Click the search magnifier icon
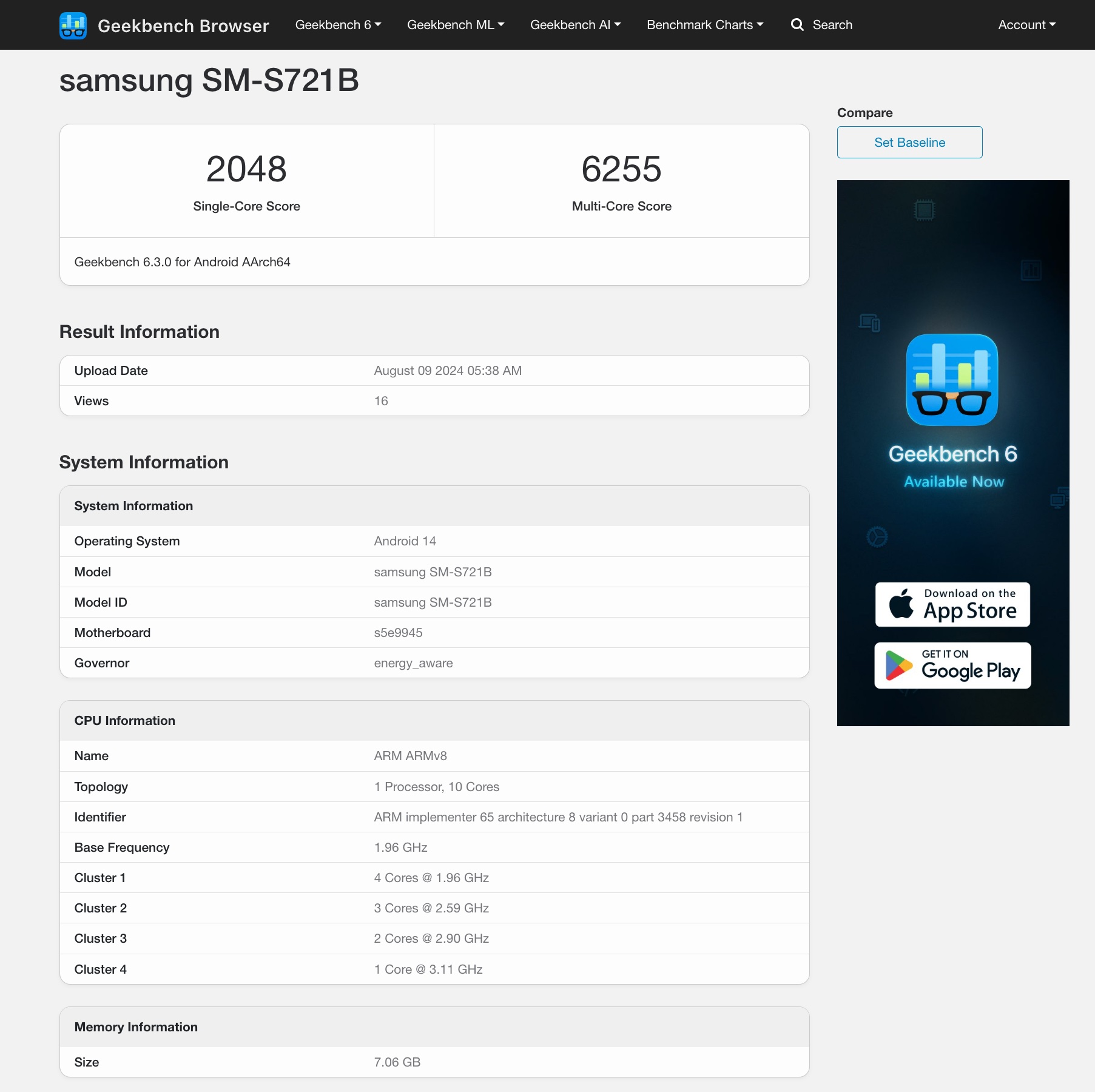 click(x=797, y=25)
